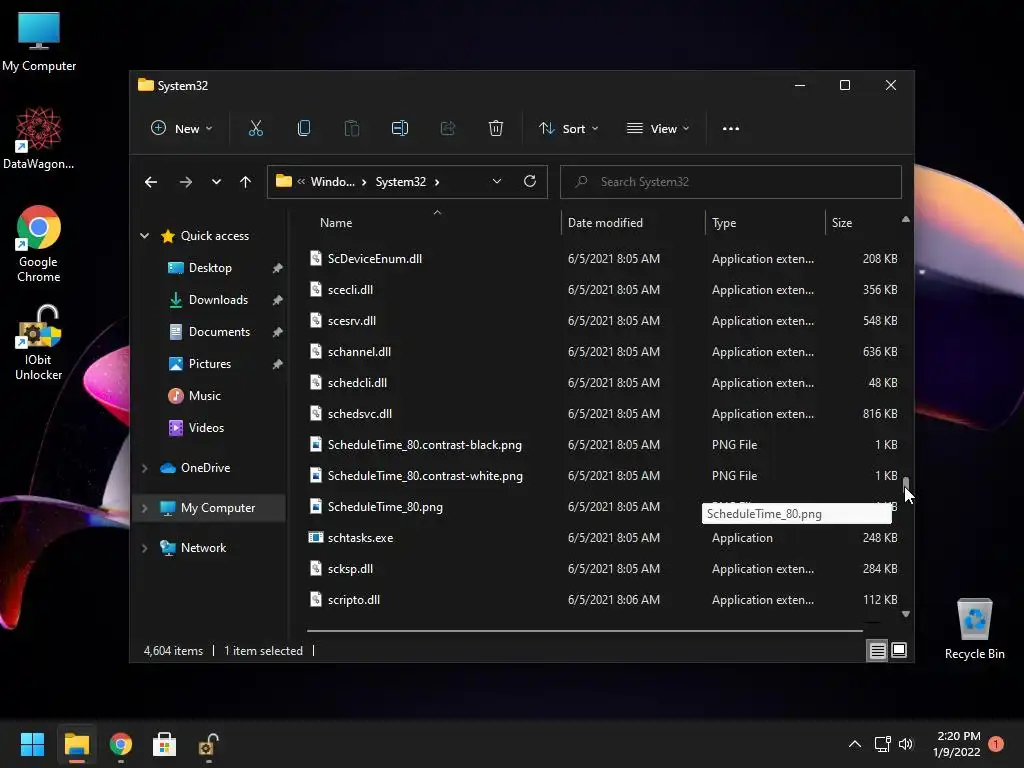1024x768 pixels.
Task: Switch to details view icon in status bar
Action: (x=877, y=650)
